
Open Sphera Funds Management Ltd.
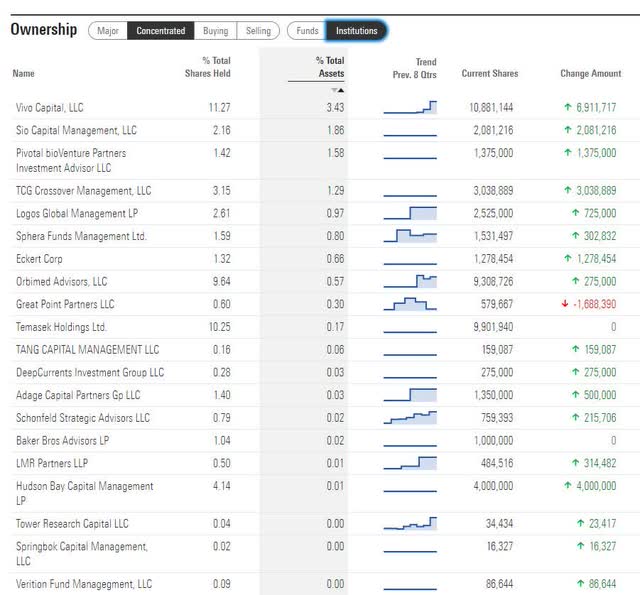[81, 236]
